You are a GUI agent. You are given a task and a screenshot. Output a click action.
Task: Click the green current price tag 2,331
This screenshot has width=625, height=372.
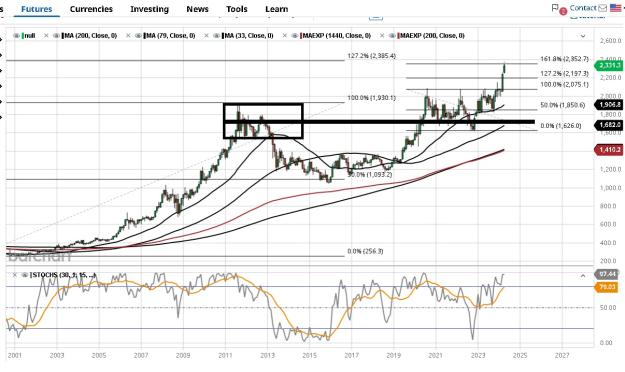[x=609, y=66]
